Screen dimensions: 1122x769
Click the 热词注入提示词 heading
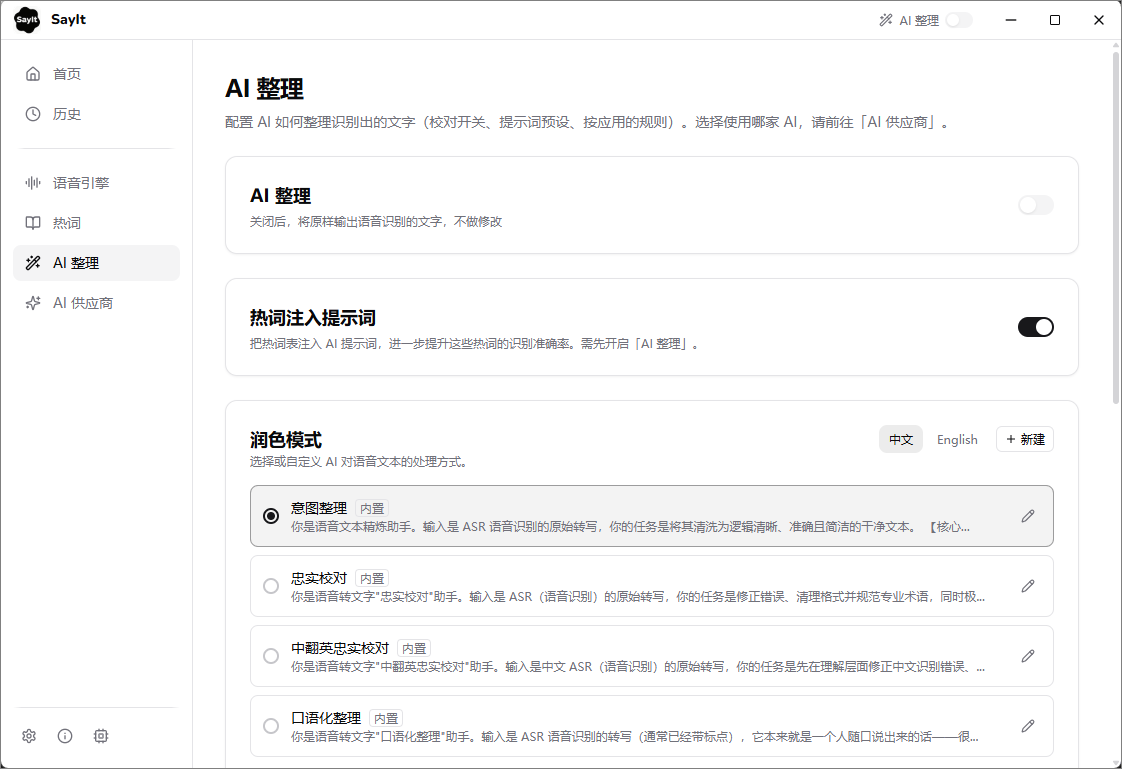pos(313,318)
